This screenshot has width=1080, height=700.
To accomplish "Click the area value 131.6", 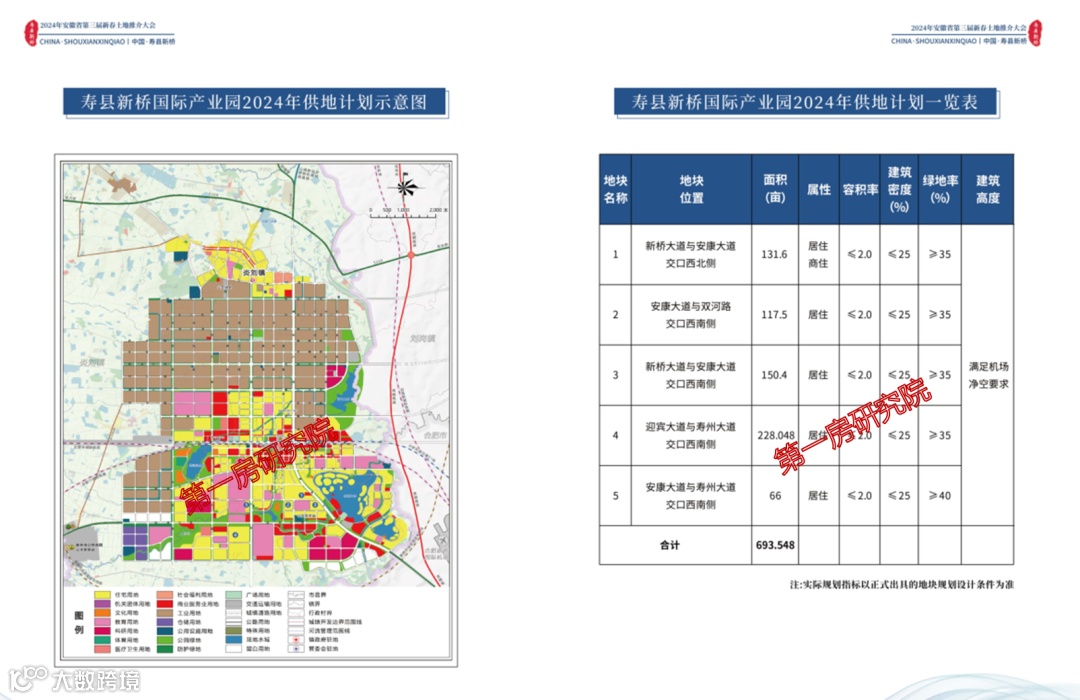I will pyautogui.click(x=774, y=254).
